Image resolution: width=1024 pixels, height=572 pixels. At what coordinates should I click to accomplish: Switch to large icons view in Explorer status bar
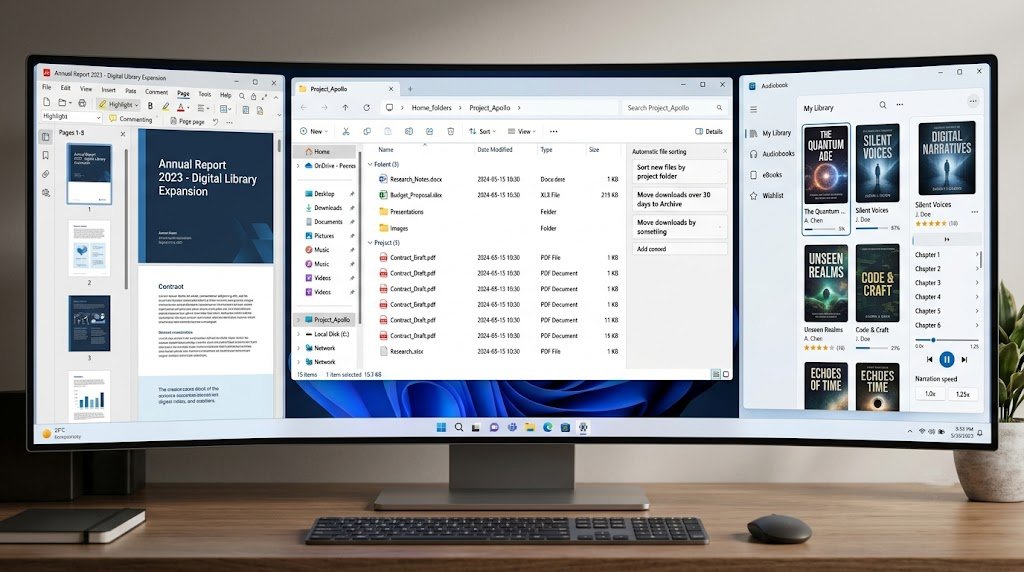pyautogui.click(x=726, y=374)
